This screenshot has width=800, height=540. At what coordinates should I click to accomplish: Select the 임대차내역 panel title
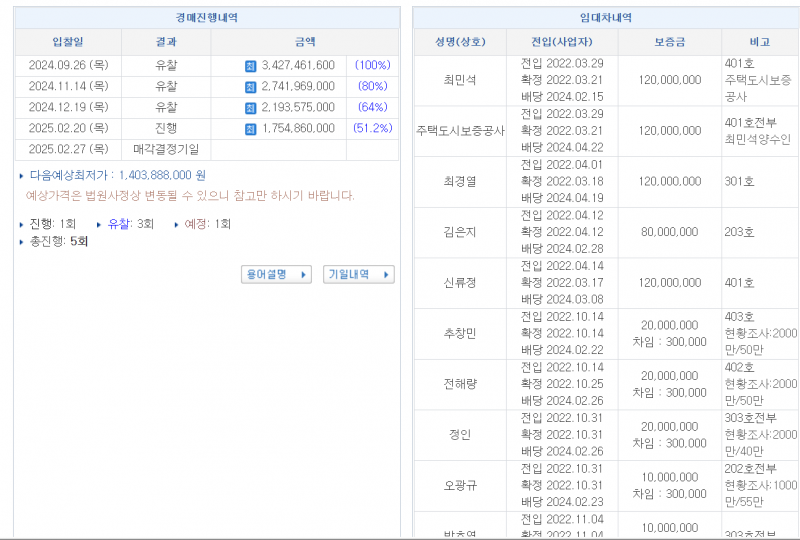(x=606, y=18)
